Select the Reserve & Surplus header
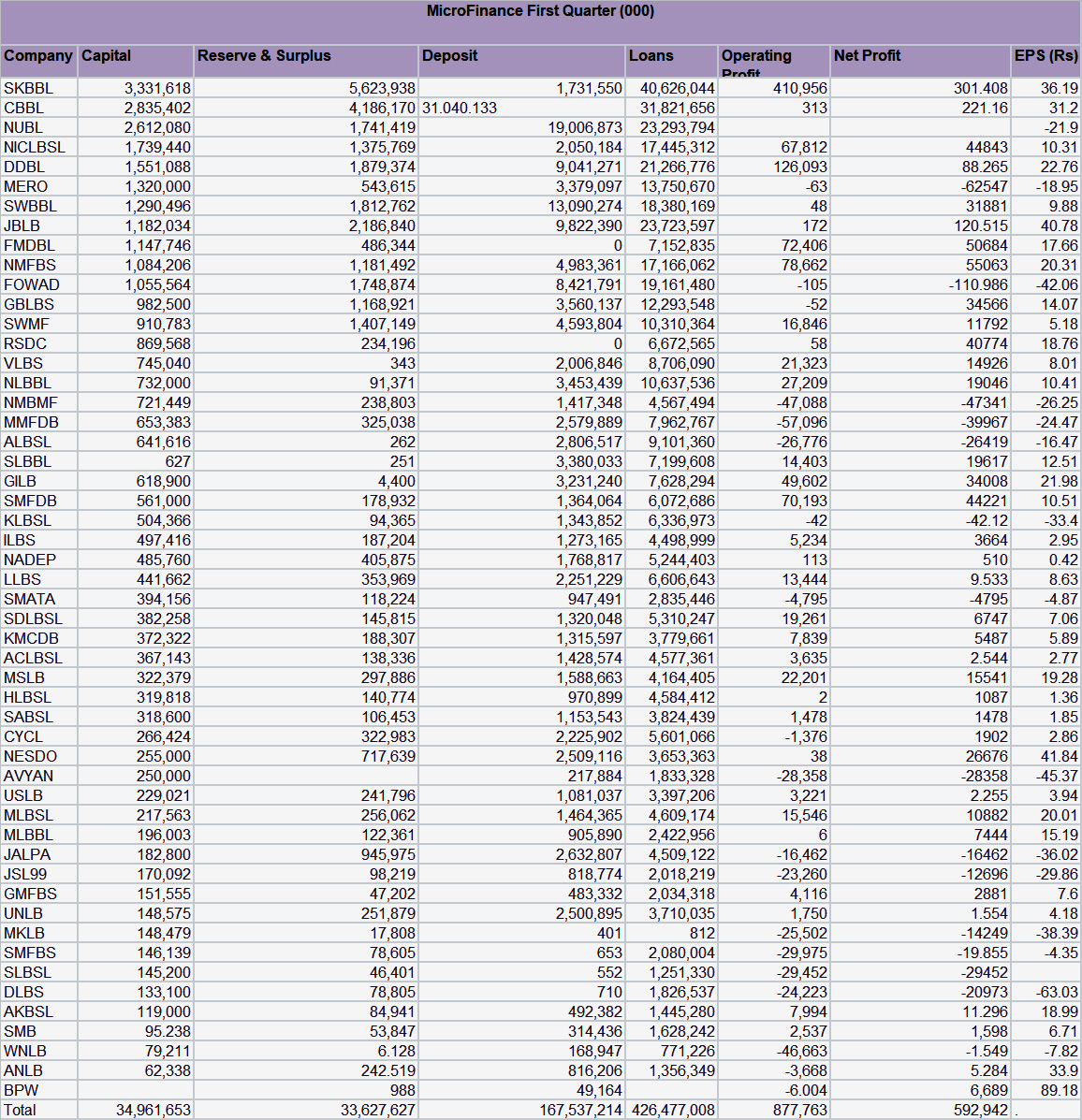 pyautogui.click(x=264, y=56)
